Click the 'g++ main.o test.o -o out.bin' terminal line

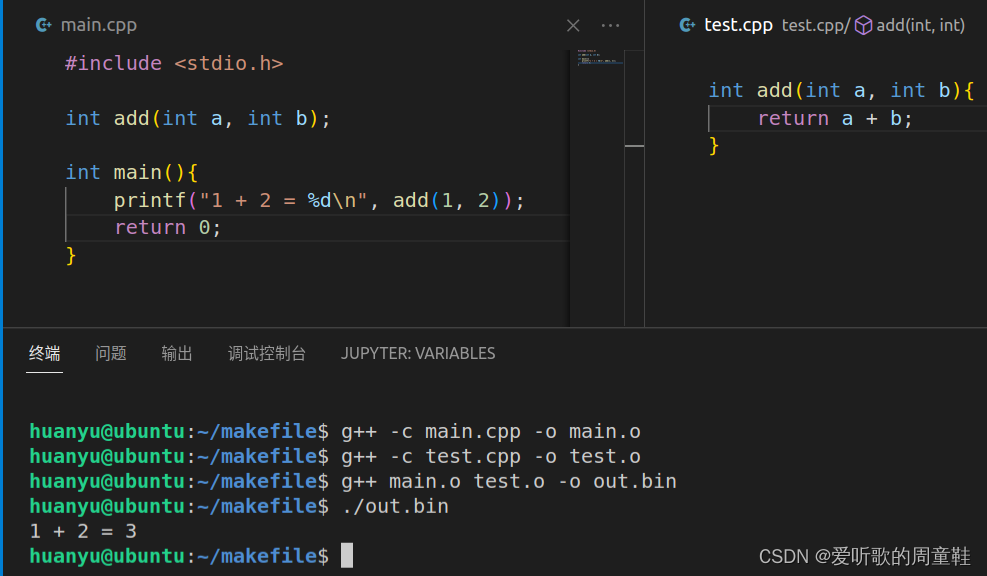(509, 482)
